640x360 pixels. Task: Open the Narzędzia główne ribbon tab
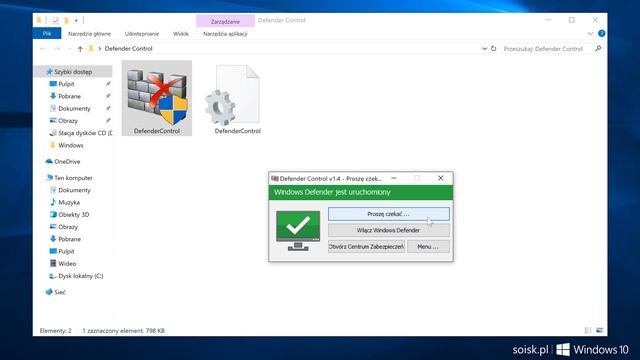tap(89, 34)
